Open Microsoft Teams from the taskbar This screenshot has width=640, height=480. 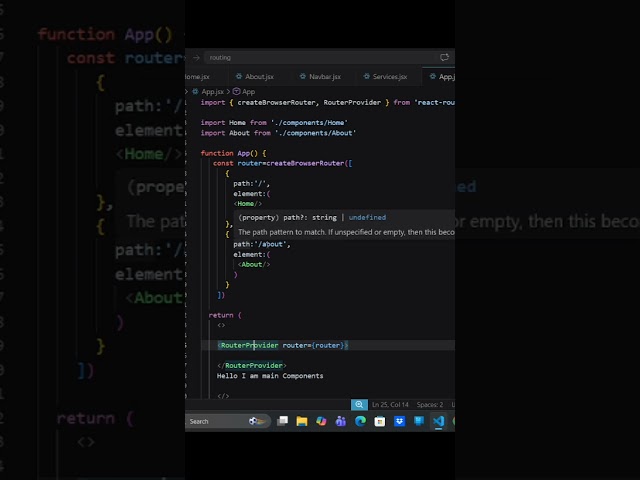pos(340,421)
